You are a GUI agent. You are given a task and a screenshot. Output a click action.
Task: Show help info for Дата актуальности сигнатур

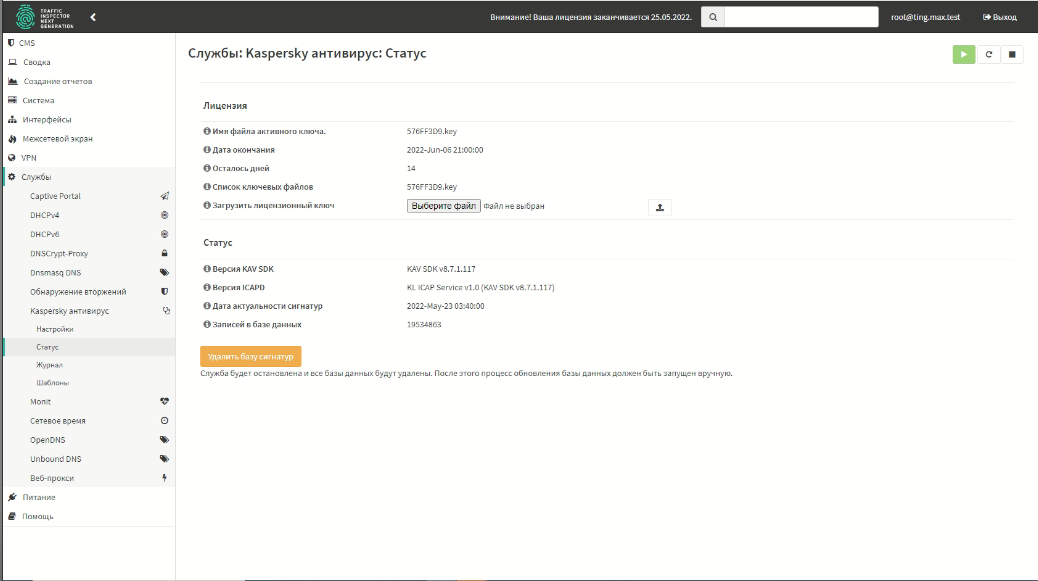tap(207, 306)
